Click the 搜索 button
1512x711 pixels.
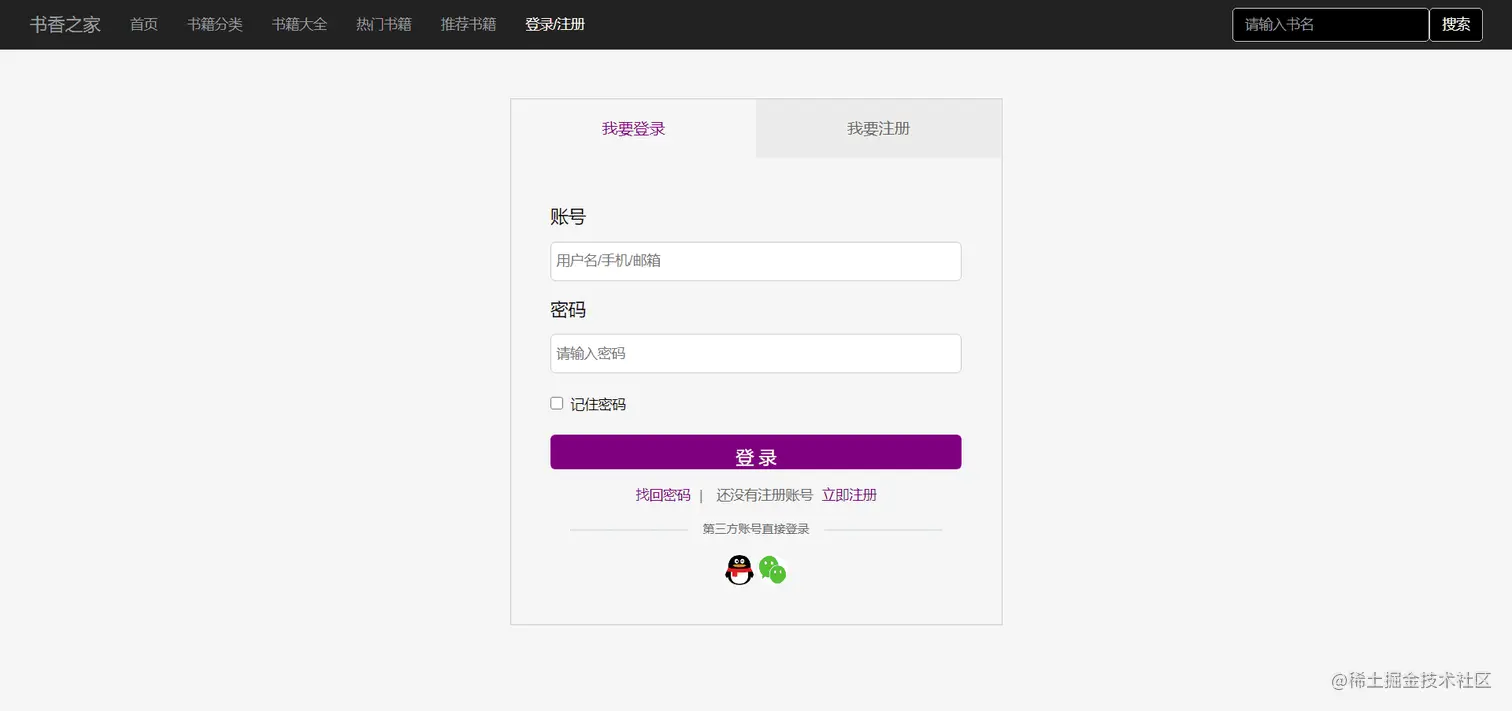point(1456,24)
